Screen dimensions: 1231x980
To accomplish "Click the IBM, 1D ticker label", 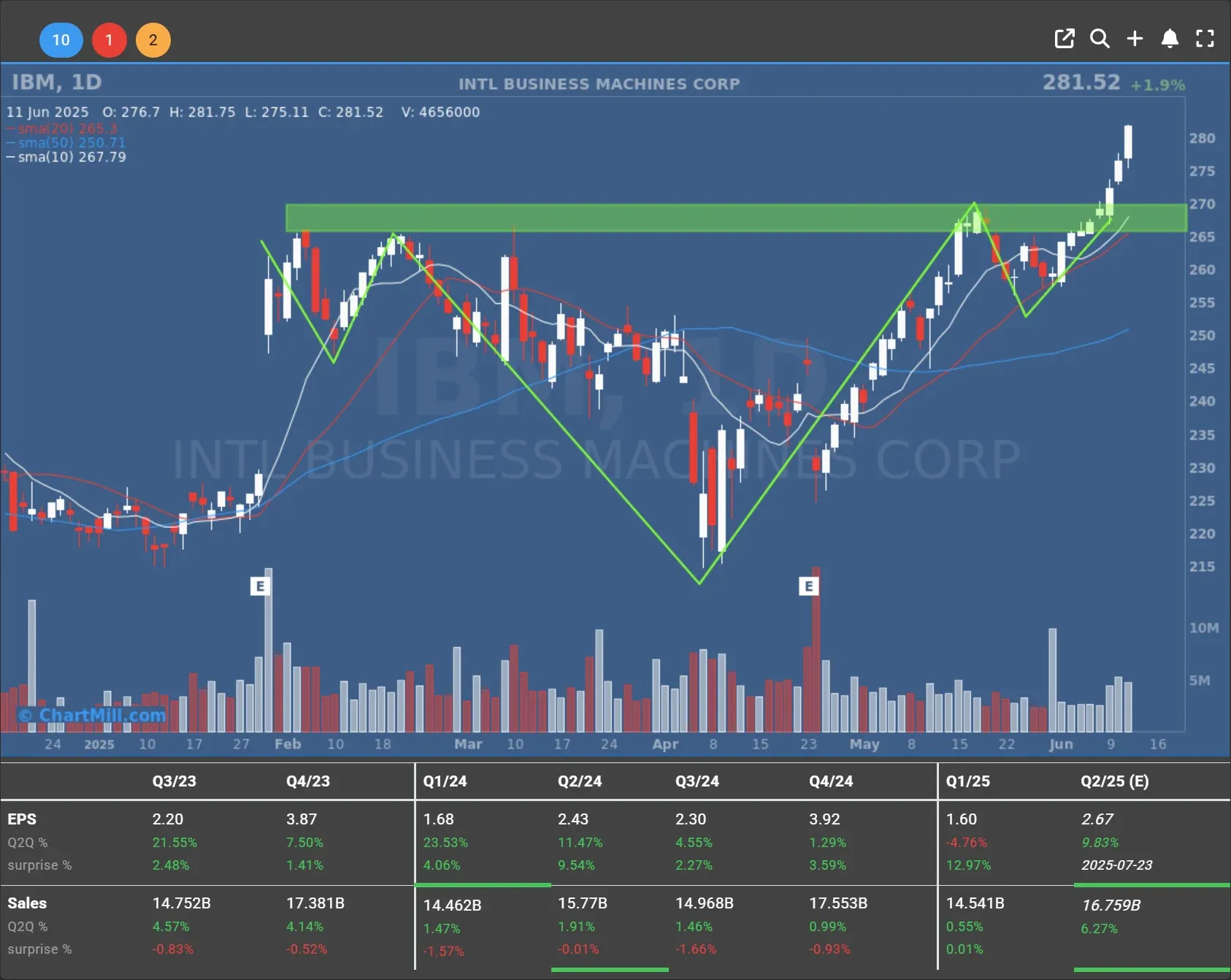I will 57,82.
